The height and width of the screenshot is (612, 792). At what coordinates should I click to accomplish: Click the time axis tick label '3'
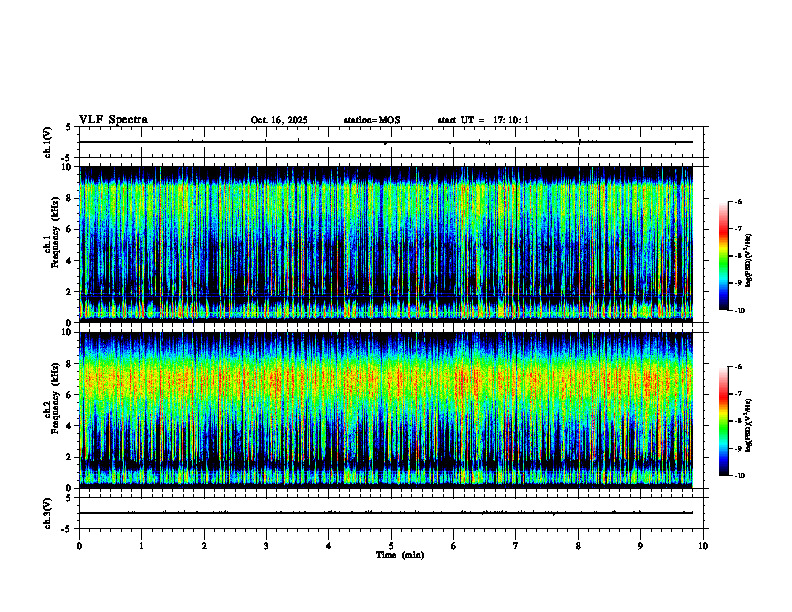point(266,546)
